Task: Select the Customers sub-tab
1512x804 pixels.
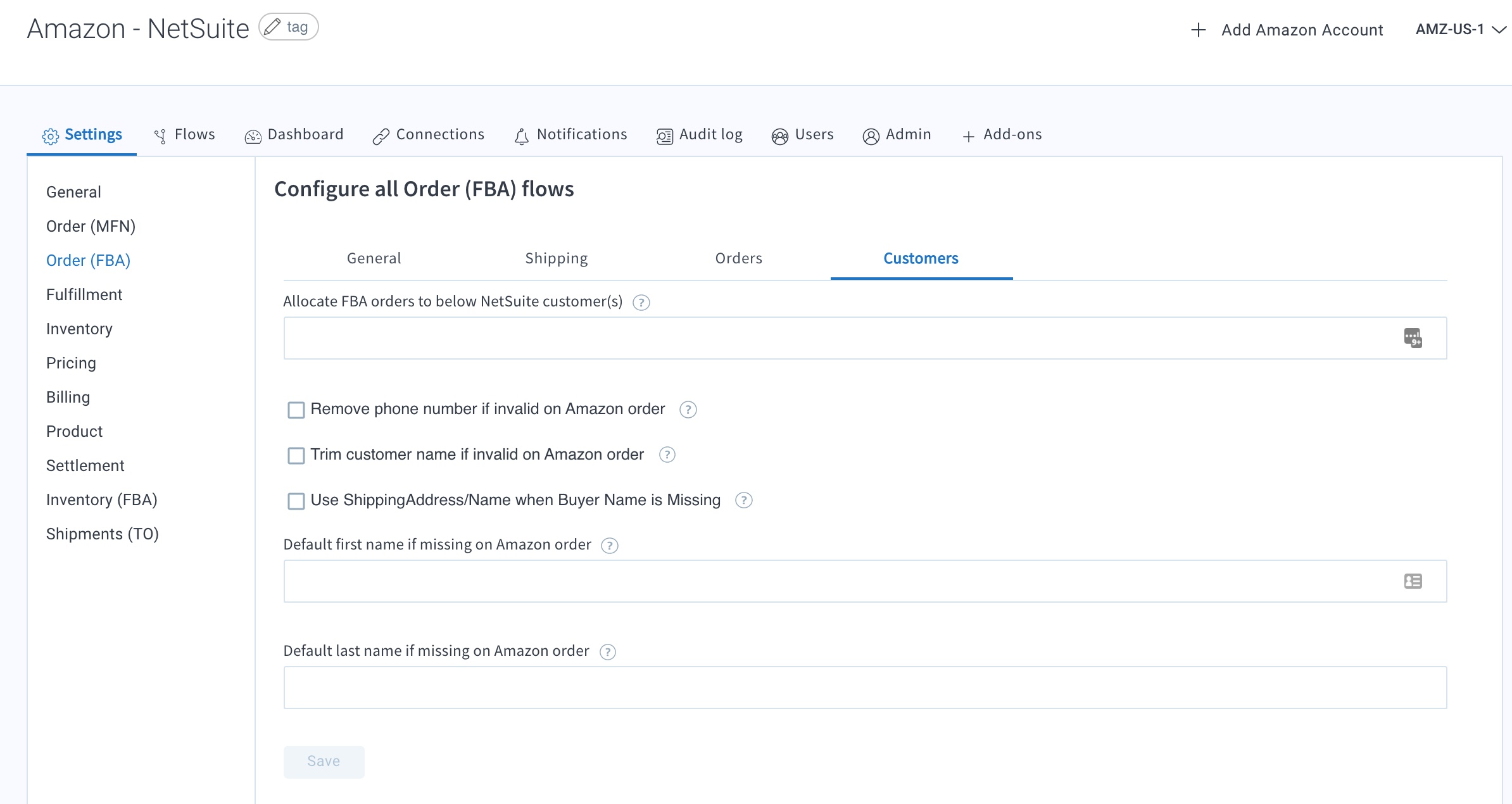Action: coord(921,258)
